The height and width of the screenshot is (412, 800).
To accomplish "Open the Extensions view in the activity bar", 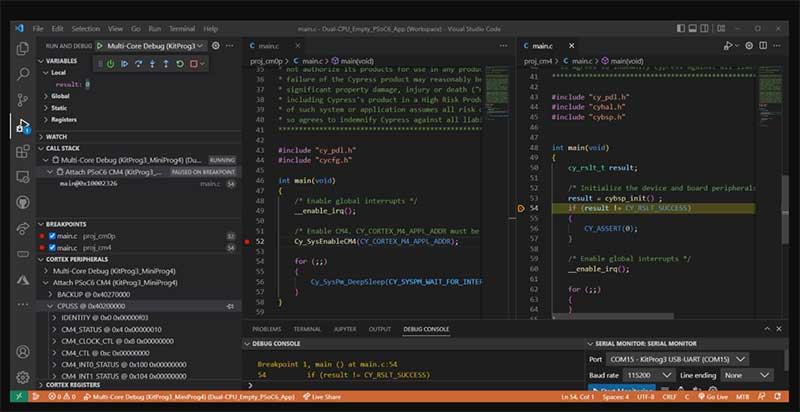I will [22, 152].
